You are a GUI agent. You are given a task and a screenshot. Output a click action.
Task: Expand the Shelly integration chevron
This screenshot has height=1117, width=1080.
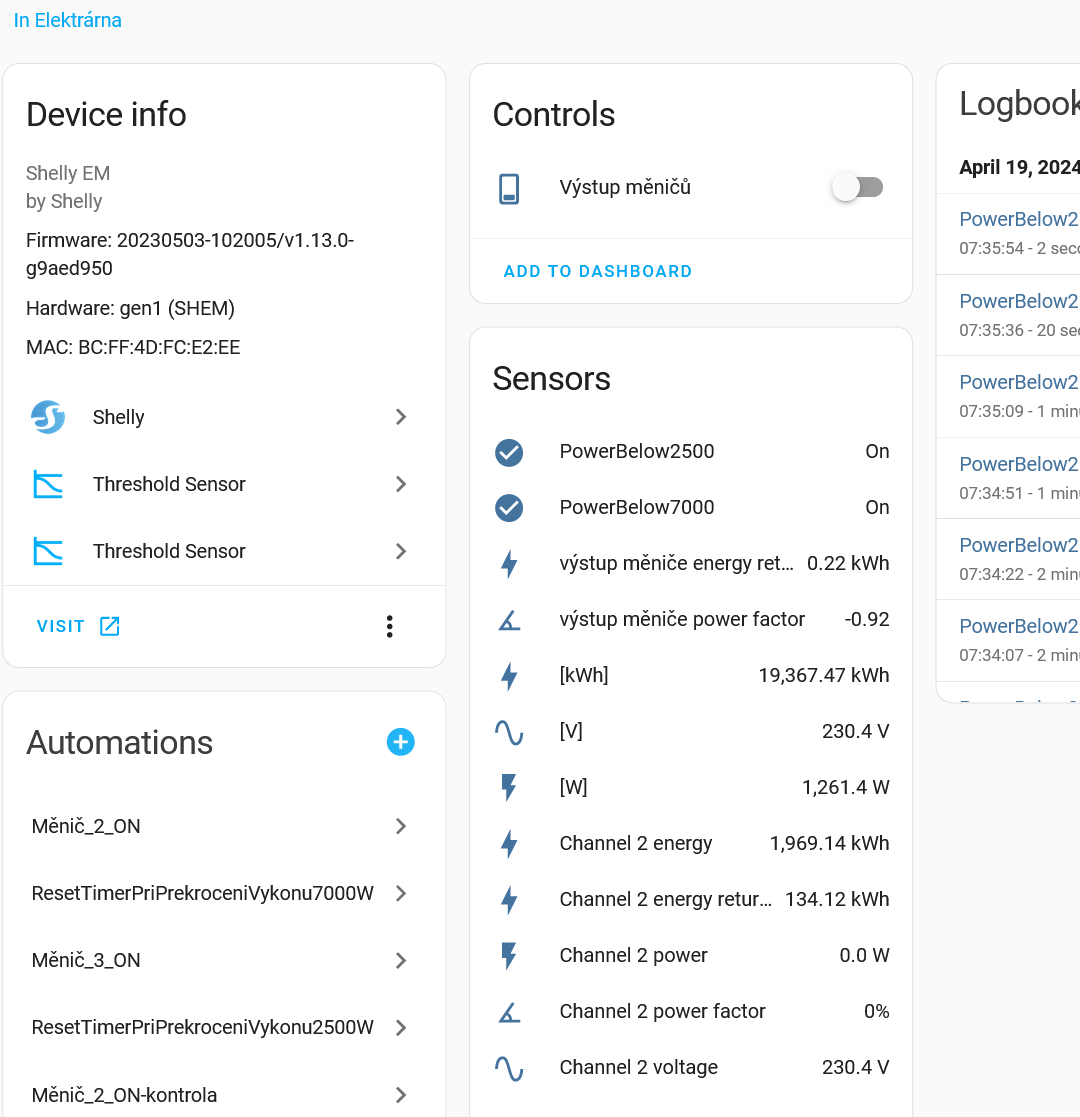coord(400,417)
